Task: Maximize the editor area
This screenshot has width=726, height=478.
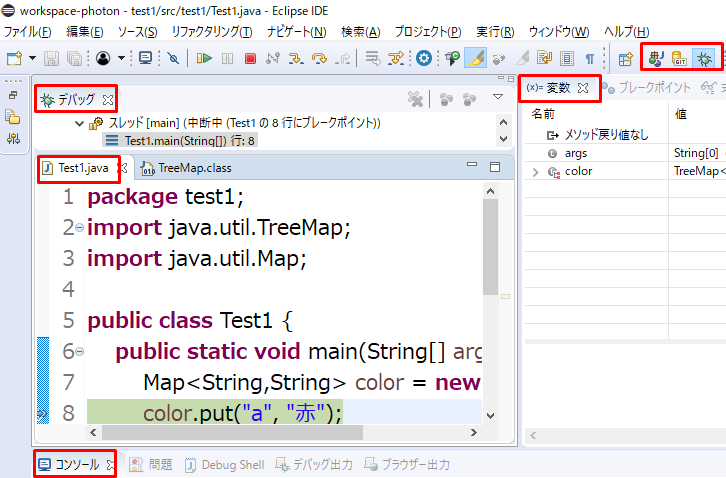Action: [x=495, y=167]
